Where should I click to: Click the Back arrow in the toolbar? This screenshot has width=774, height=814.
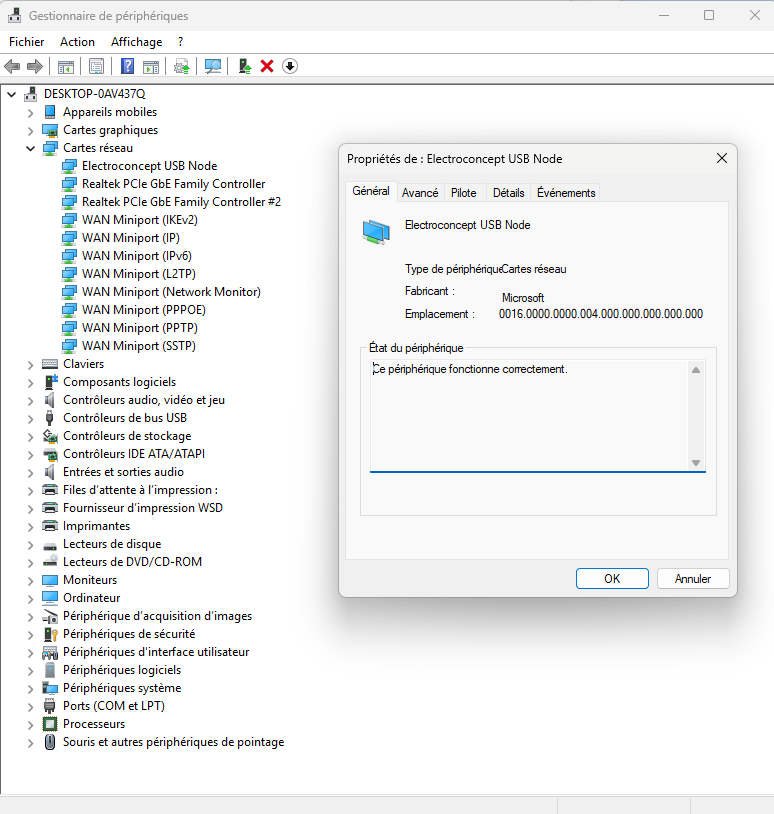[12, 66]
